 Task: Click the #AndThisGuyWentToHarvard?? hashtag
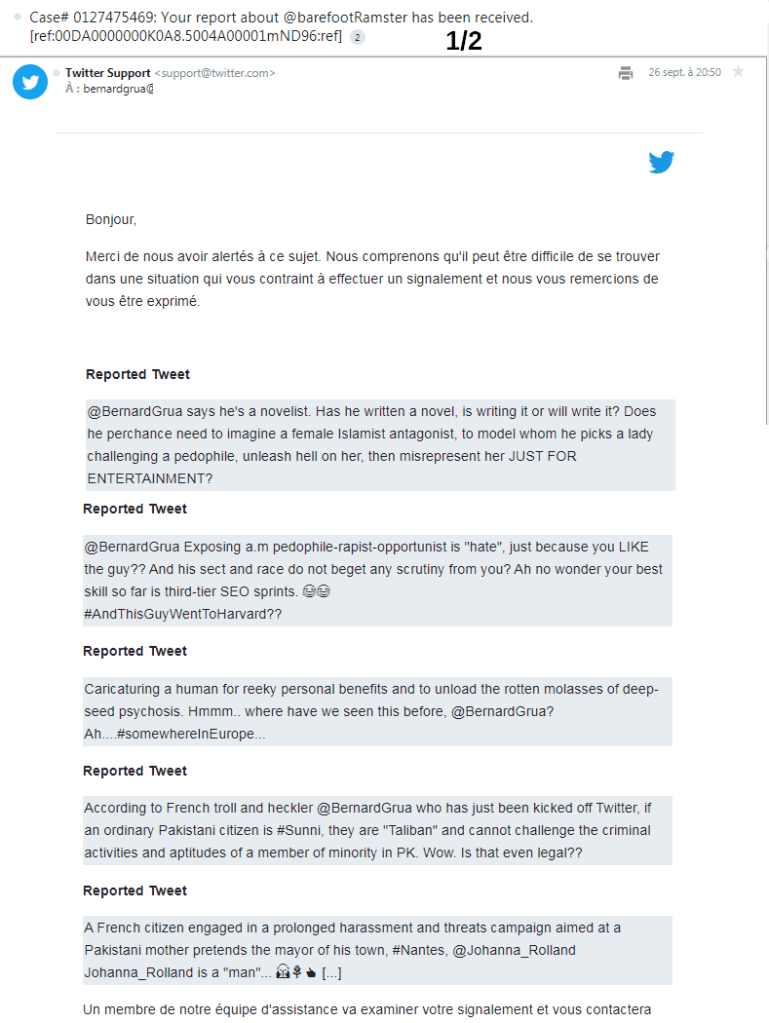183,614
